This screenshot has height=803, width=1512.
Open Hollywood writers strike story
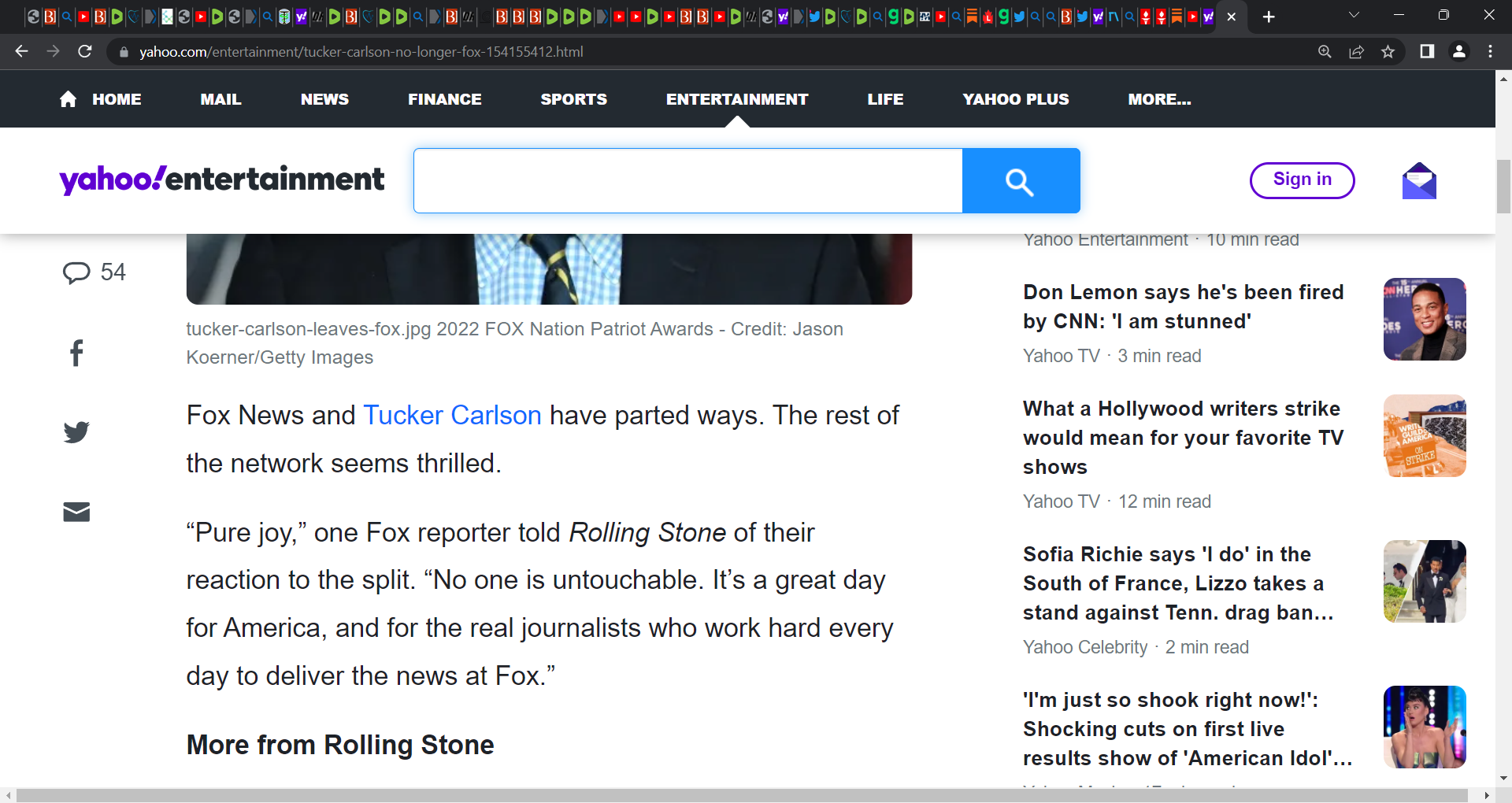click(1183, 438)
